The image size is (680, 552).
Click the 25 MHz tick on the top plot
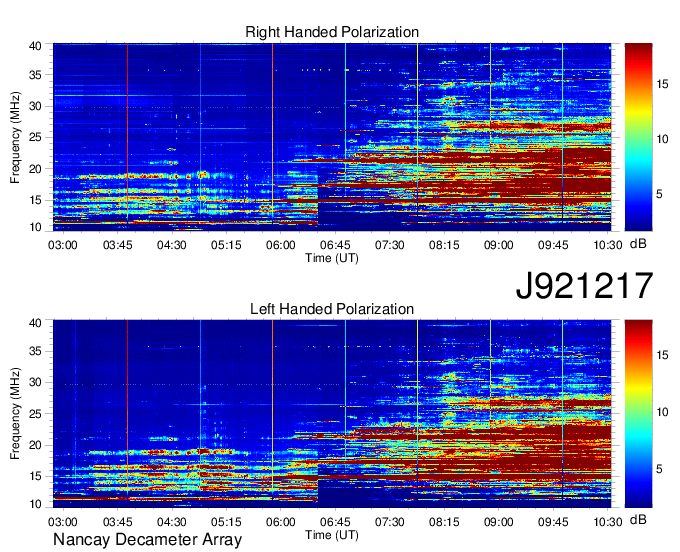click(x=36, y=137)
